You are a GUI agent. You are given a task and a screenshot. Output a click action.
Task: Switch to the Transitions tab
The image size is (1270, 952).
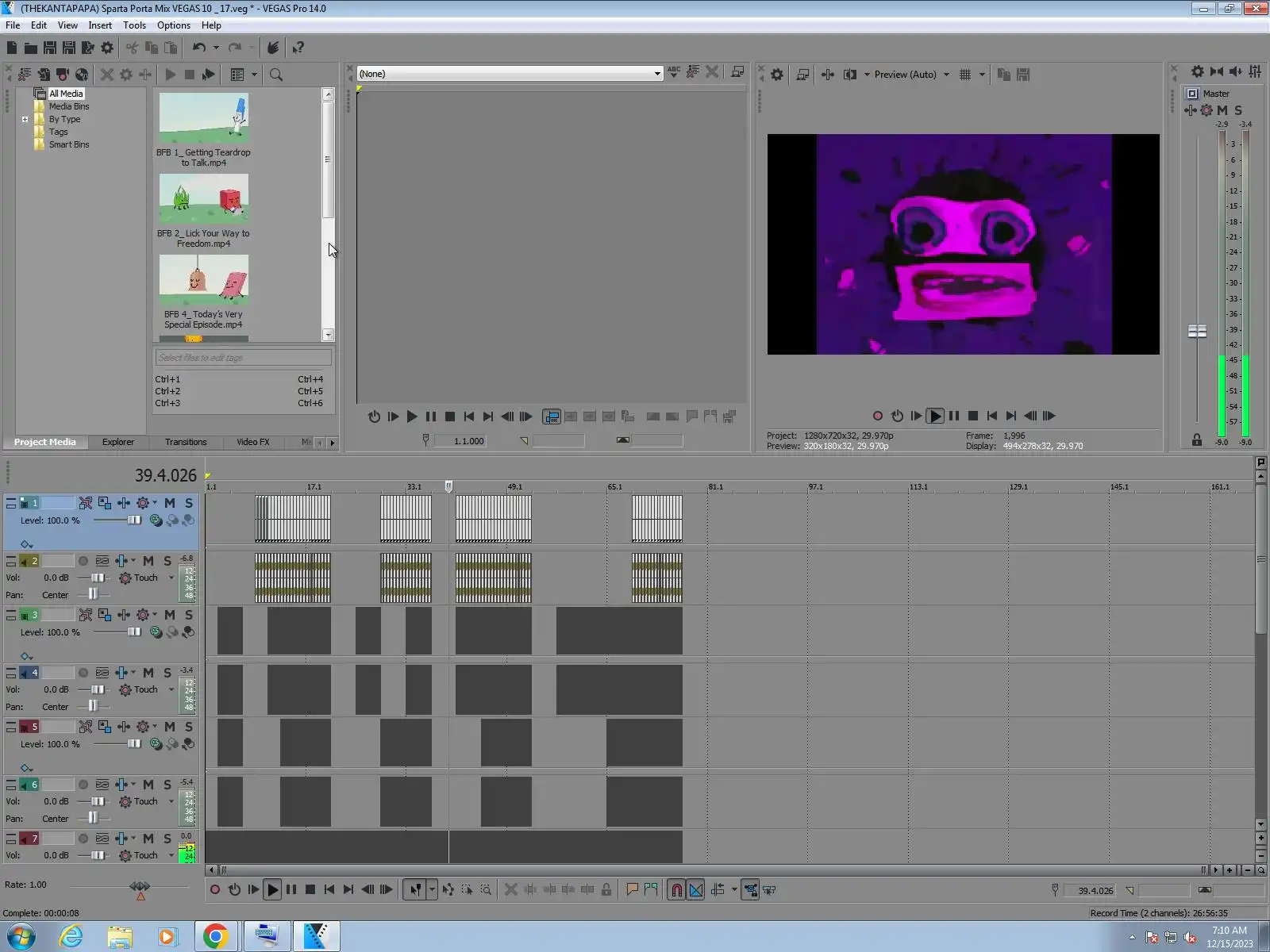(186, 442)
